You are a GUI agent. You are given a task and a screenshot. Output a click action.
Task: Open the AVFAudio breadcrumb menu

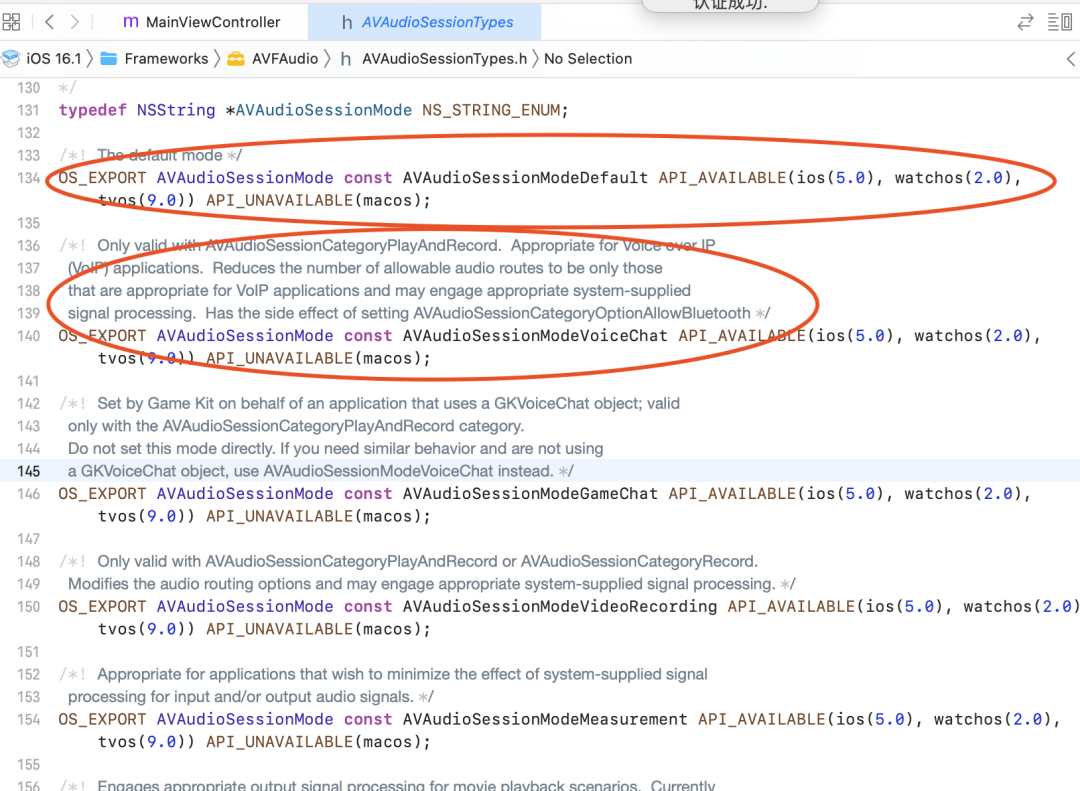[285, 58]
